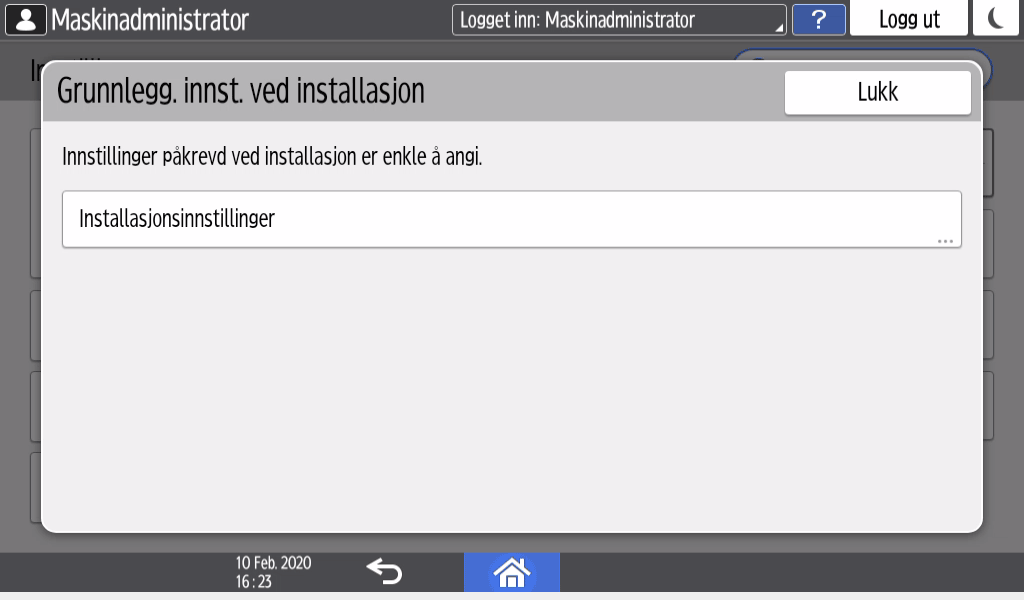
Task: Click the three-dot ellipsis on Installasjonsinnstillinger
Action: 945,241
